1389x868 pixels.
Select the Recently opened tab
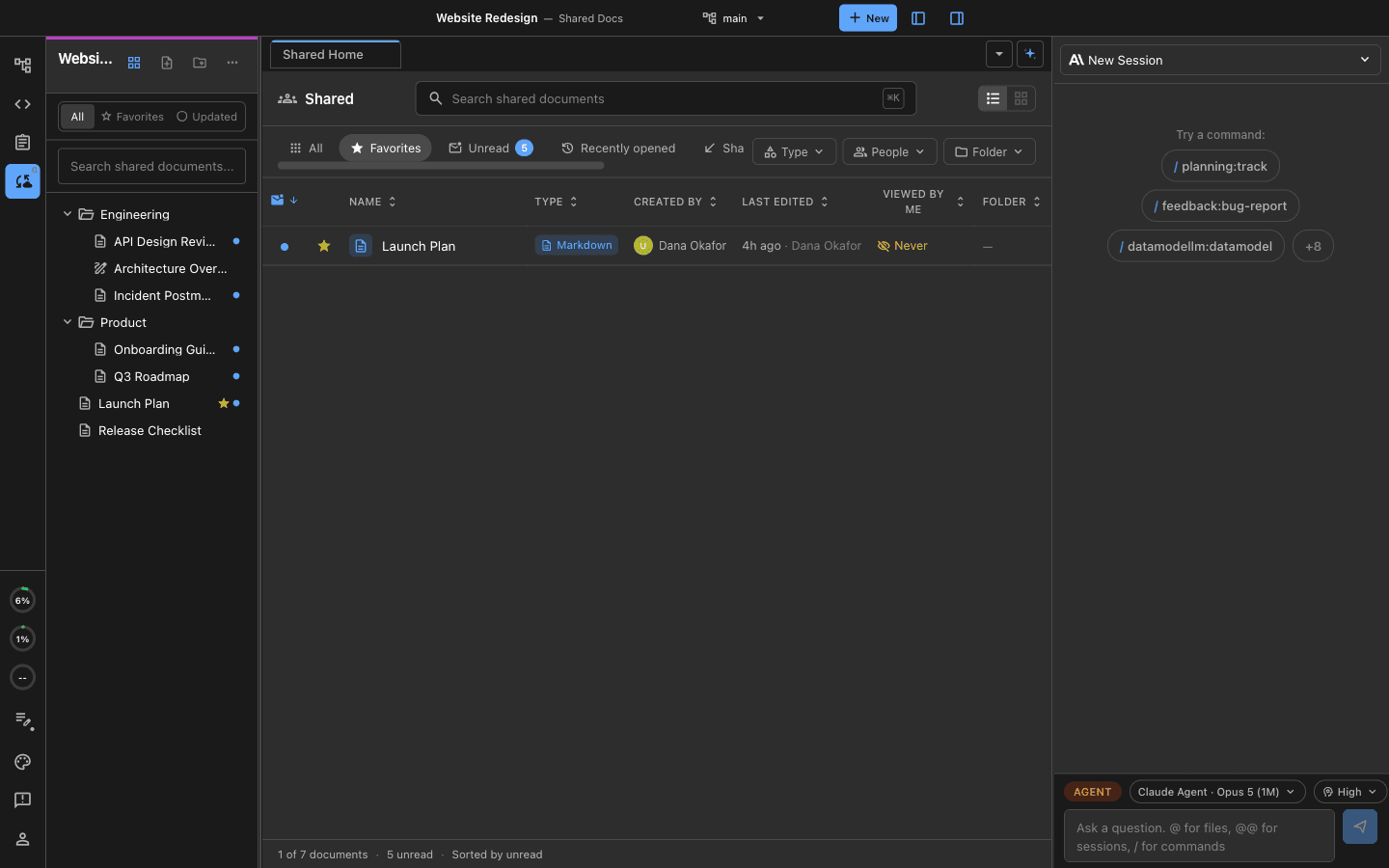coord(618,148)
